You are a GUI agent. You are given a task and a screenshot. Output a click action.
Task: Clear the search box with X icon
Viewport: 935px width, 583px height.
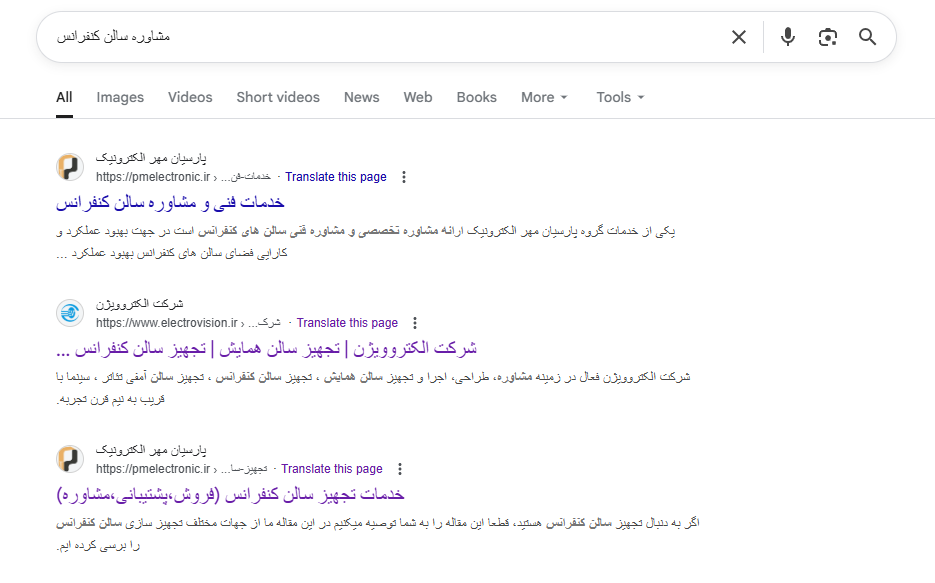click(738, 37)
